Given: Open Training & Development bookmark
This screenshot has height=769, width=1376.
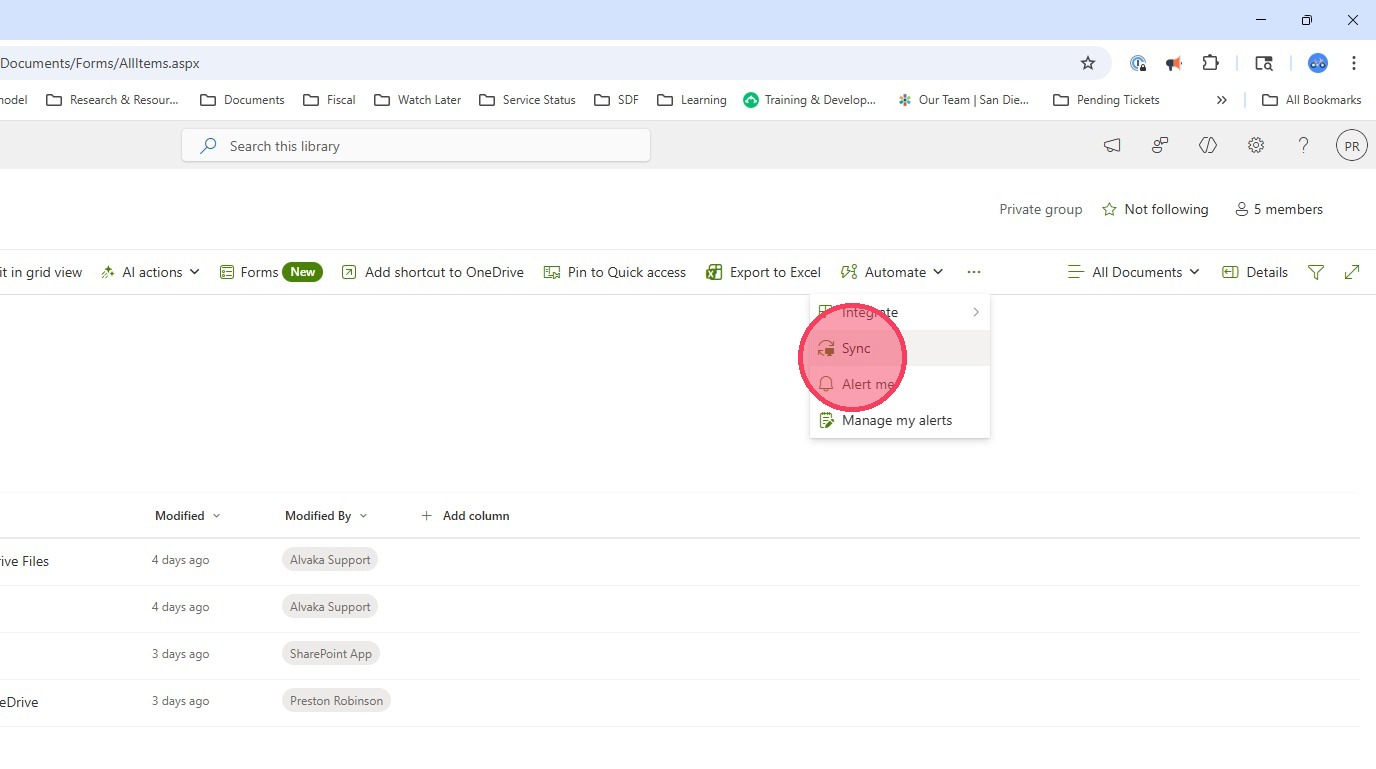Looking at the screenshot, I should click(810, 100).
